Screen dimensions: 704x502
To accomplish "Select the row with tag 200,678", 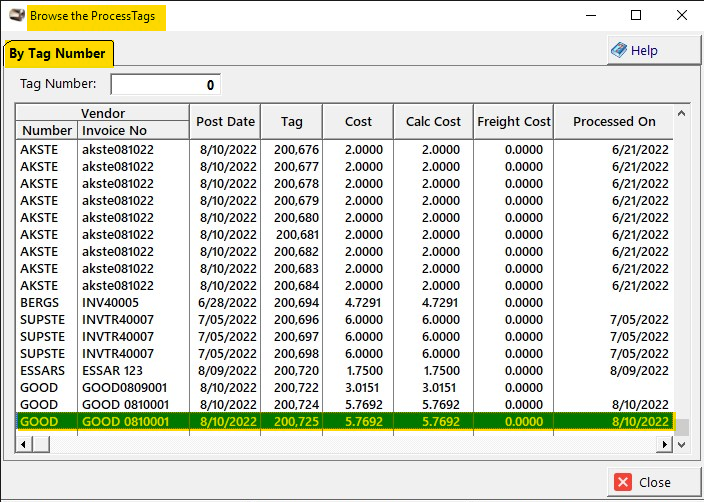I will pyautogui.click(x=345, y=184).
